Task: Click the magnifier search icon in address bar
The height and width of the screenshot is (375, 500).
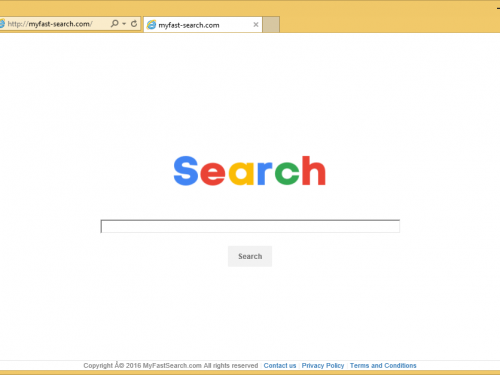Action: 115,24
